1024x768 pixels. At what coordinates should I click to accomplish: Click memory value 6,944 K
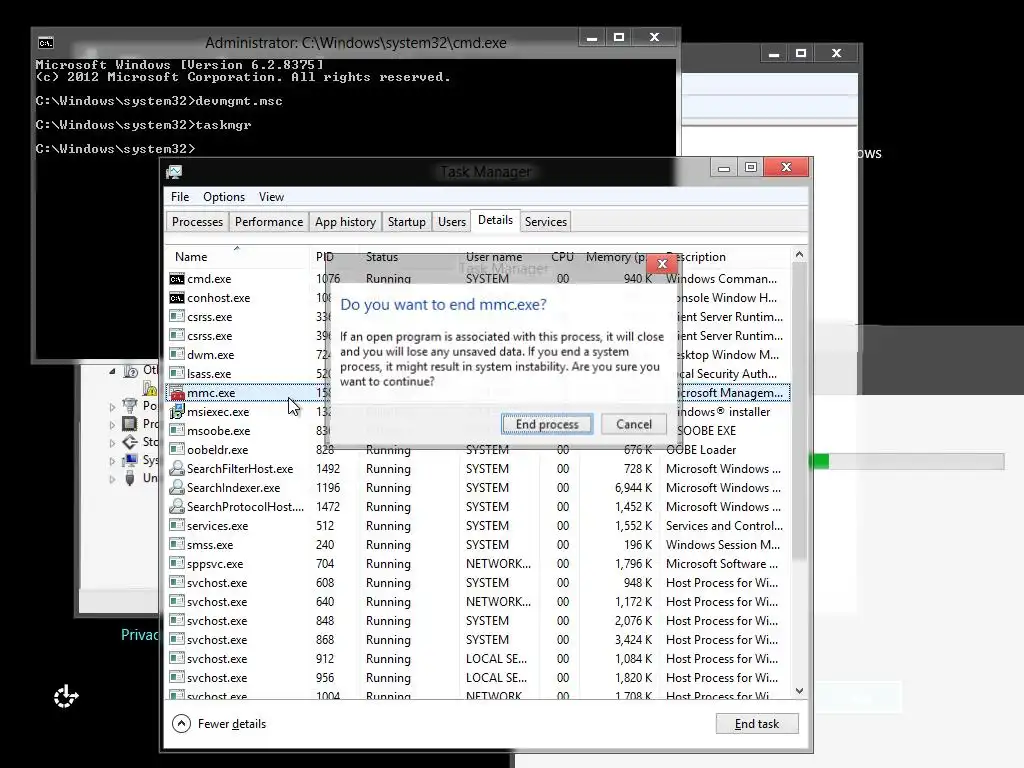(x=633, y=488)
